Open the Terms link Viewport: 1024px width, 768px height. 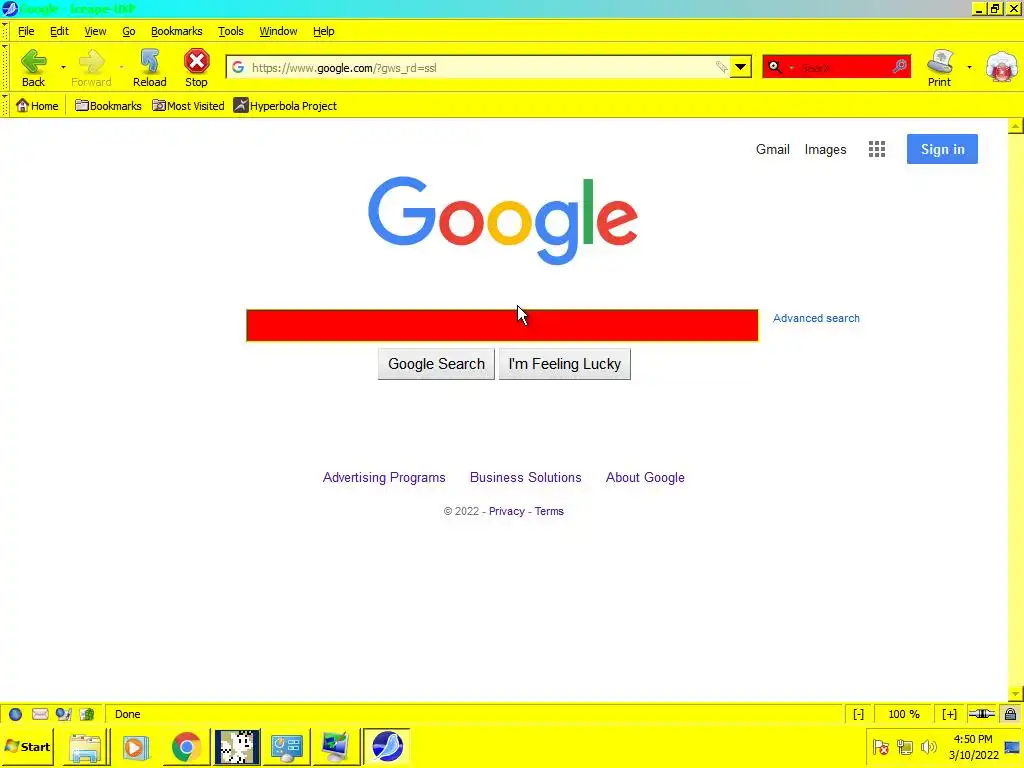pyautogui.click(x=549, y=511)
